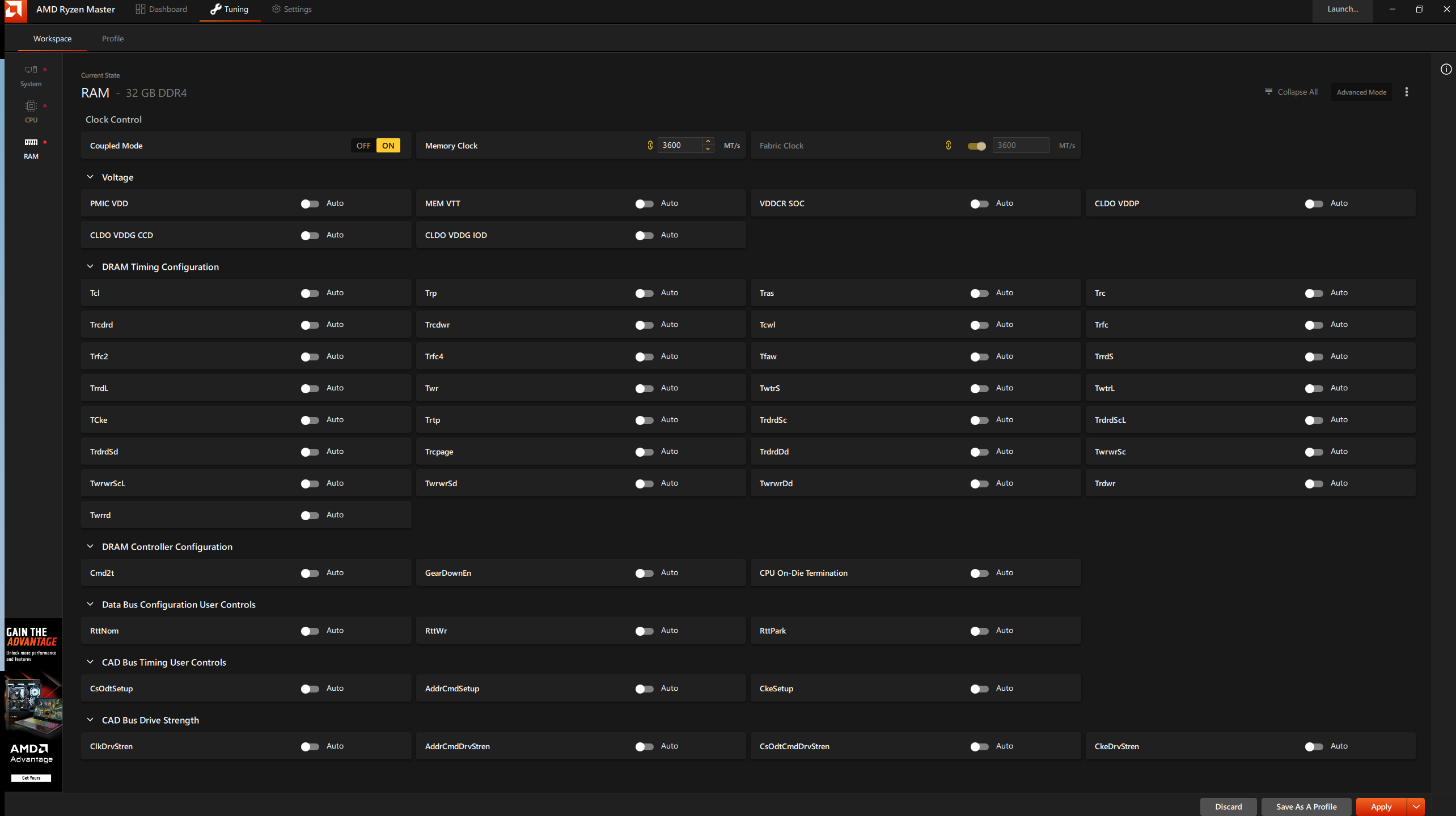Click the Collapse All button
Viewport: 1456px width, 816px height.
tap(1291, 92)
